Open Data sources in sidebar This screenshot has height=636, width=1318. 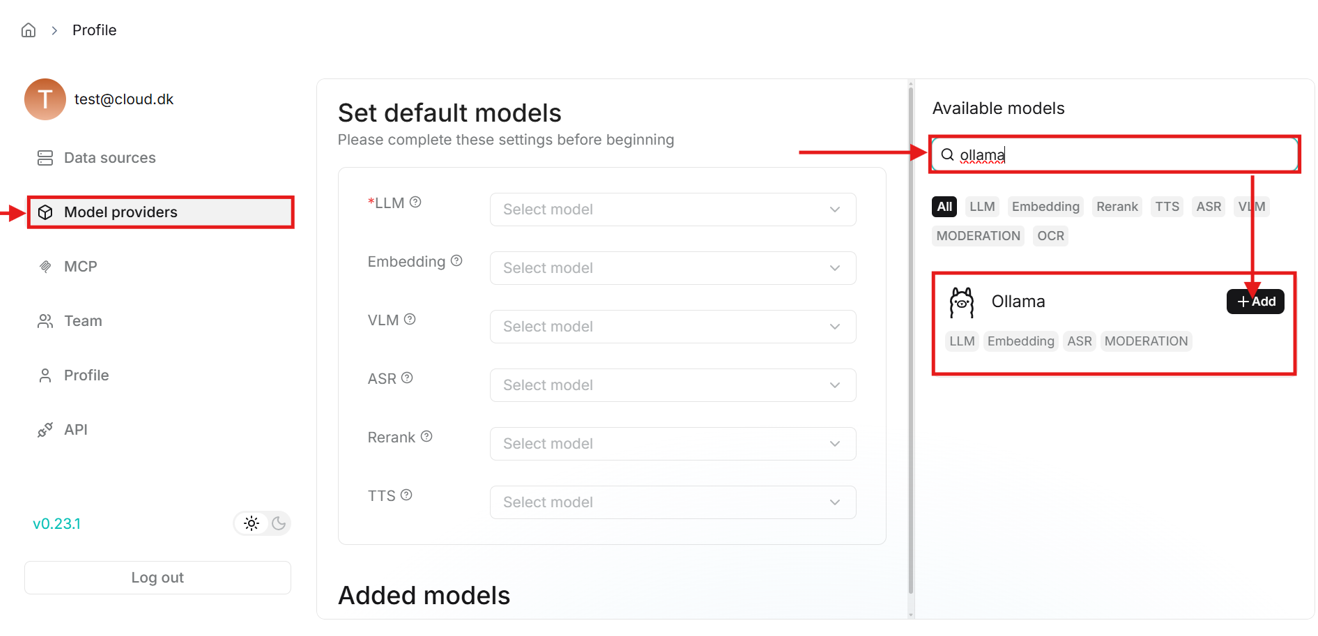pos(109,158)
